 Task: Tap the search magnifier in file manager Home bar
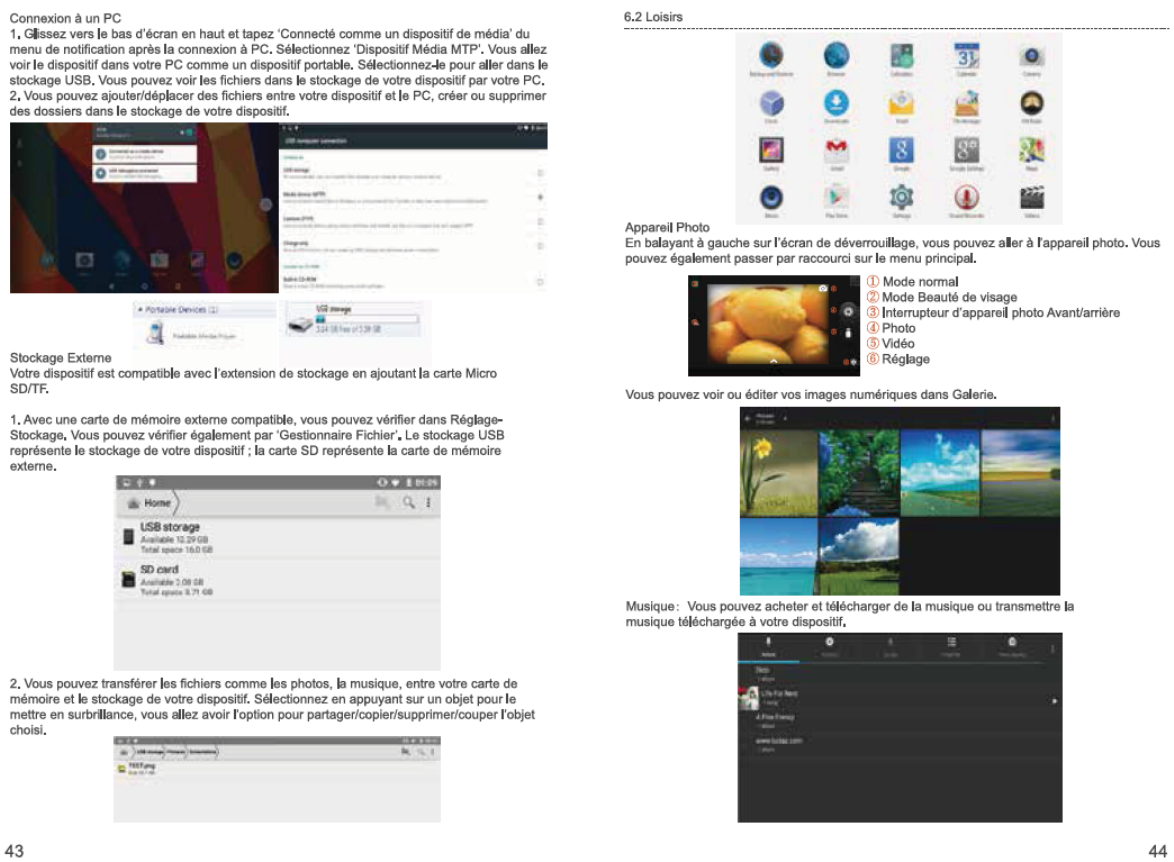point(408,503)
